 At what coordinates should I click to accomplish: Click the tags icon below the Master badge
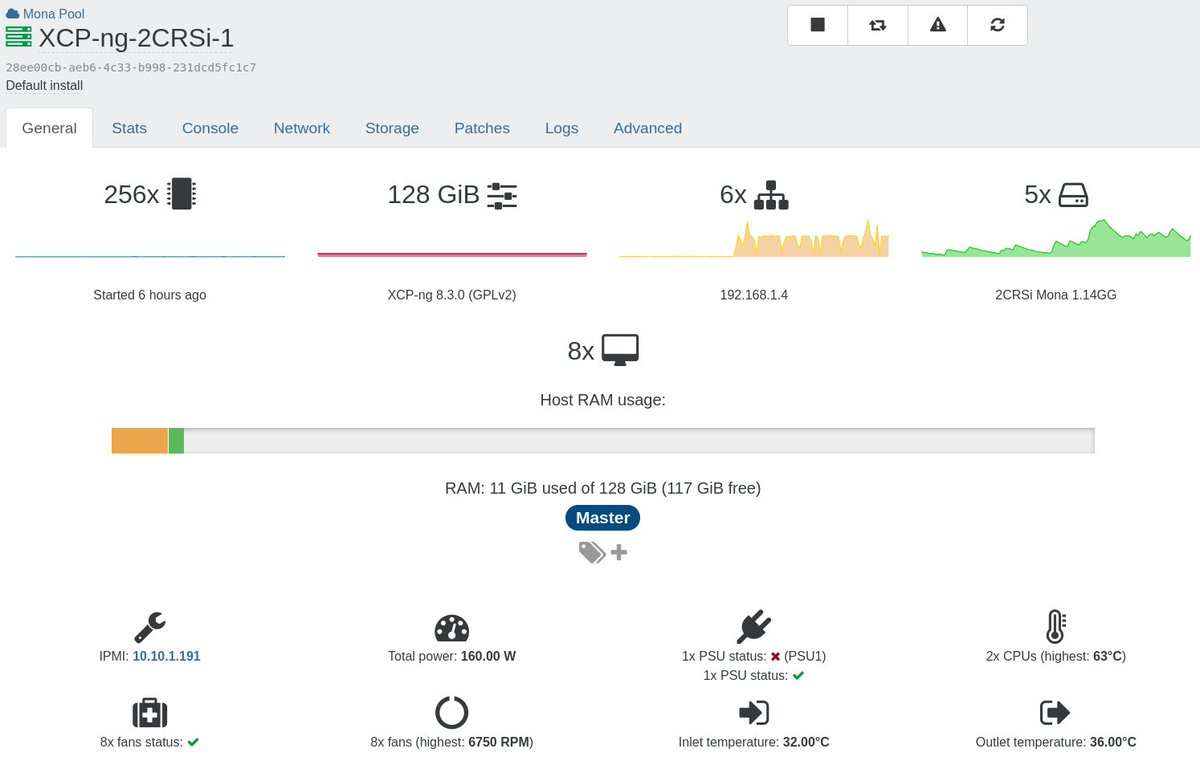click(x=590, y=551)
